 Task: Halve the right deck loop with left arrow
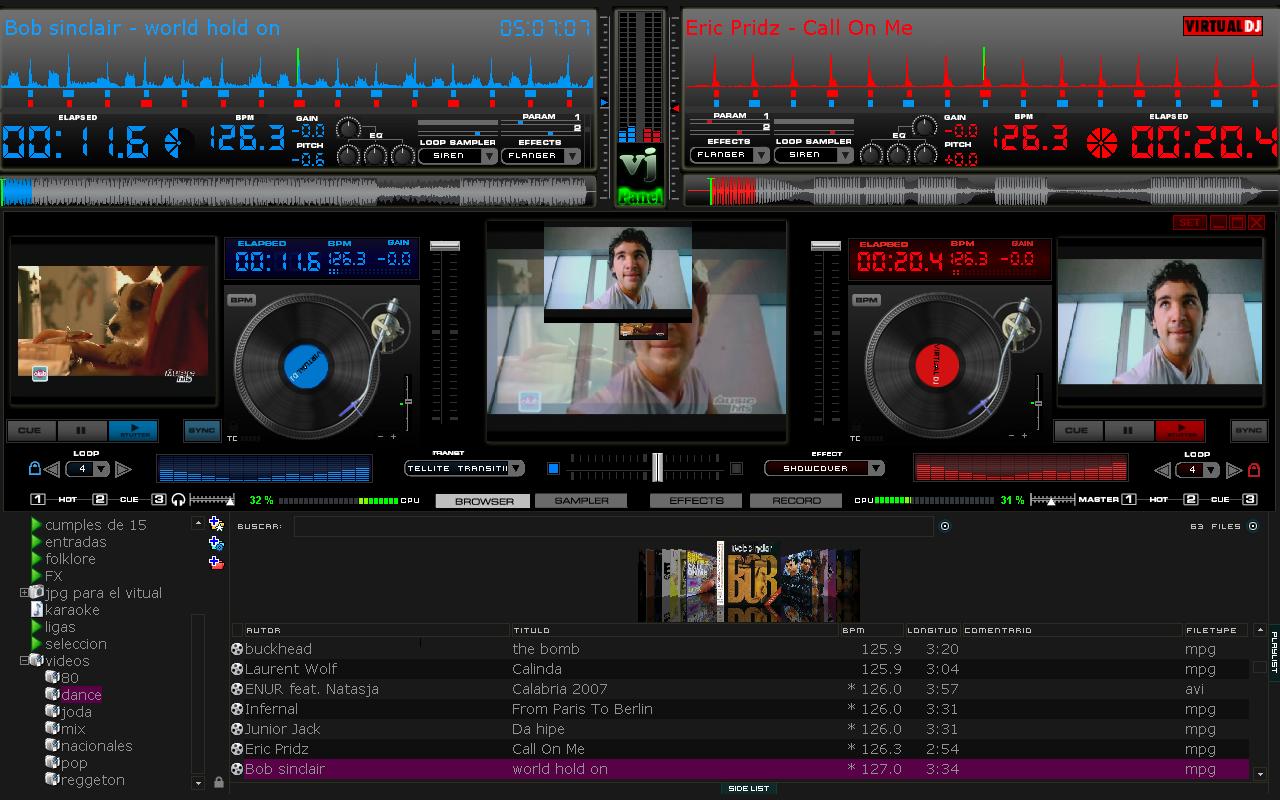pos(1161,469)
